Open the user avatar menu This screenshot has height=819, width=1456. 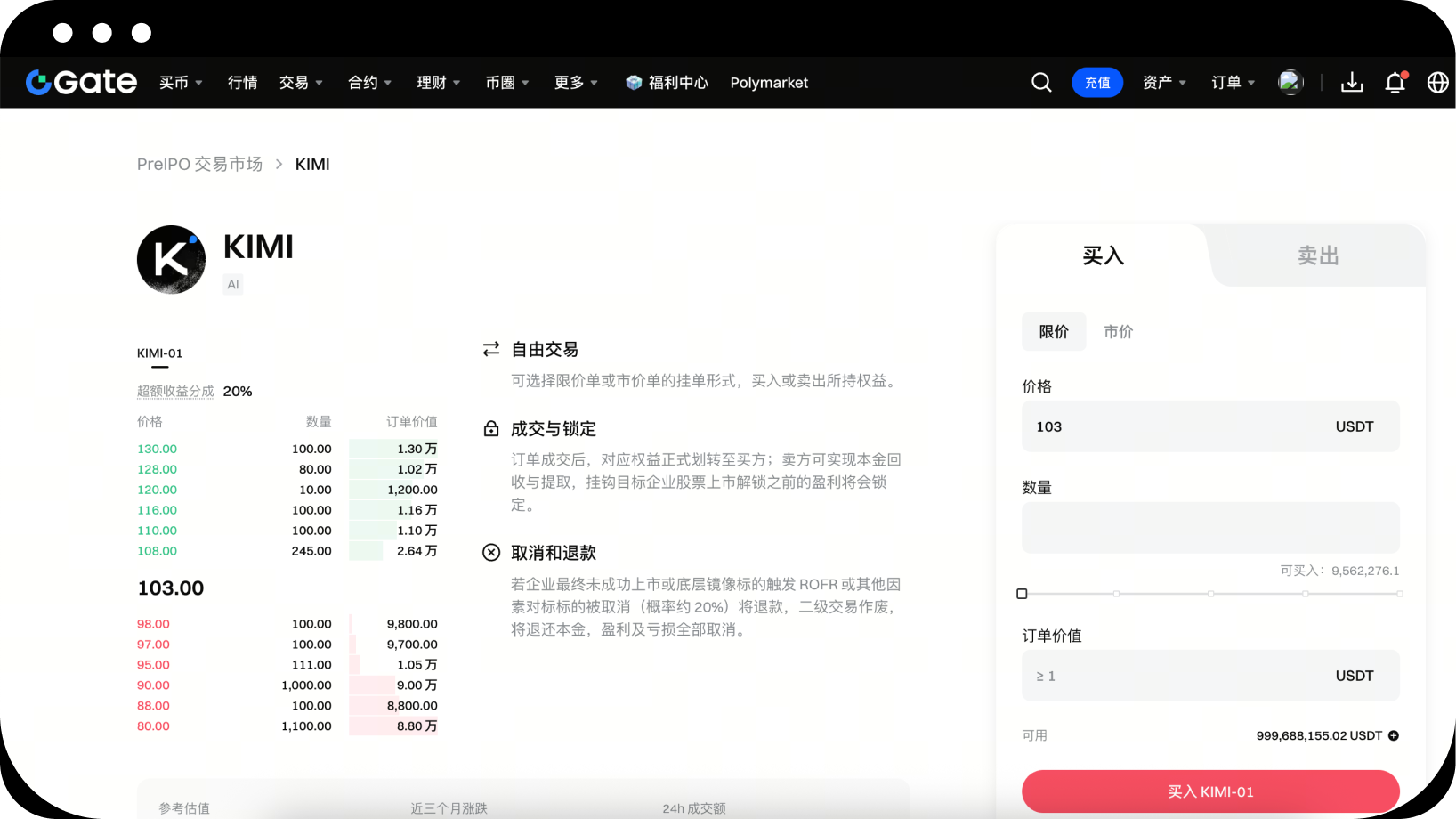[1290, 82]
